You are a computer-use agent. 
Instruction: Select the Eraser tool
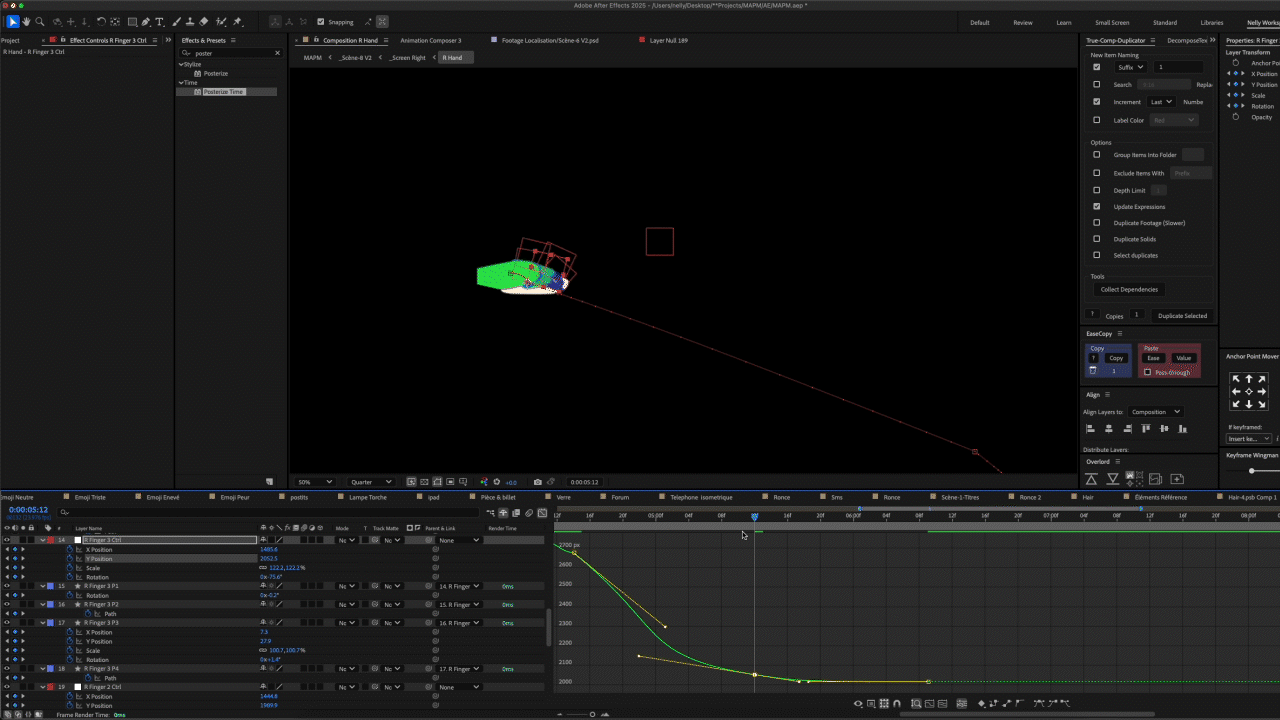(204, 21)
